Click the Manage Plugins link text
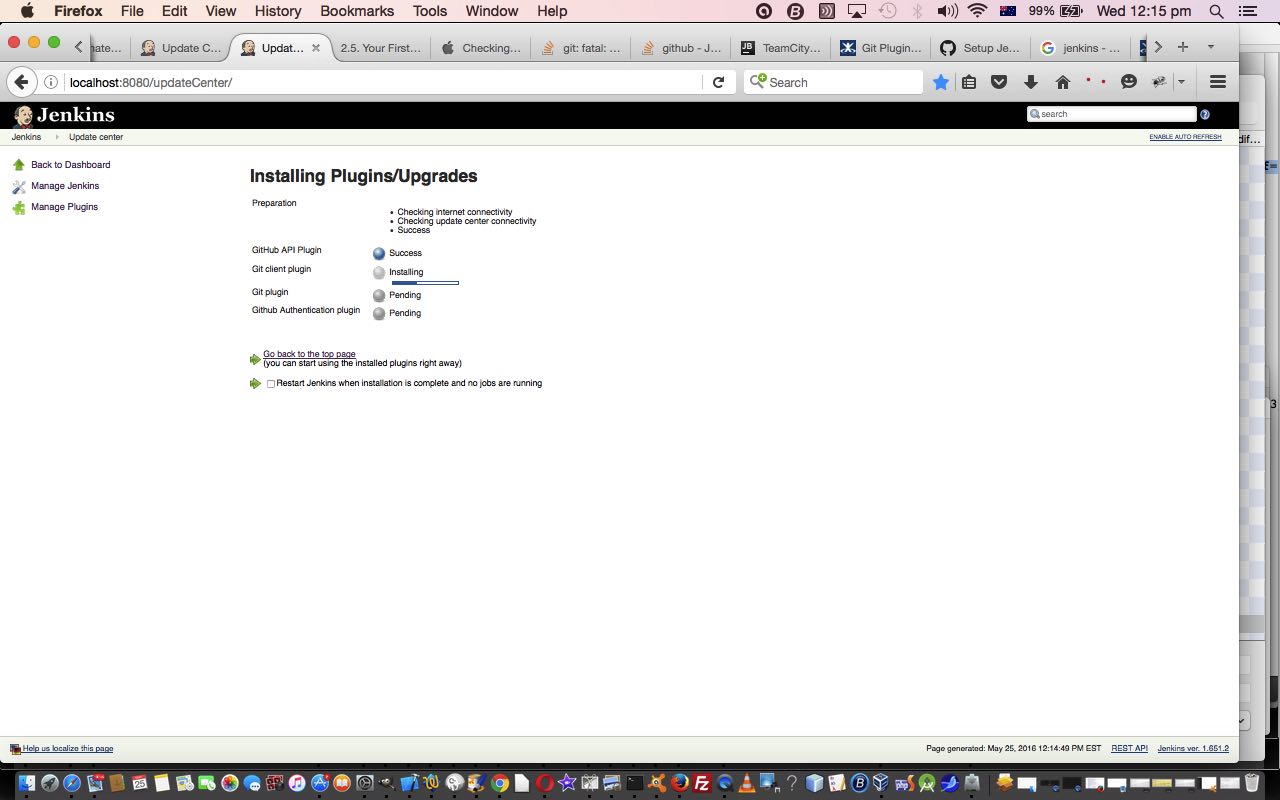 (65, 207)
